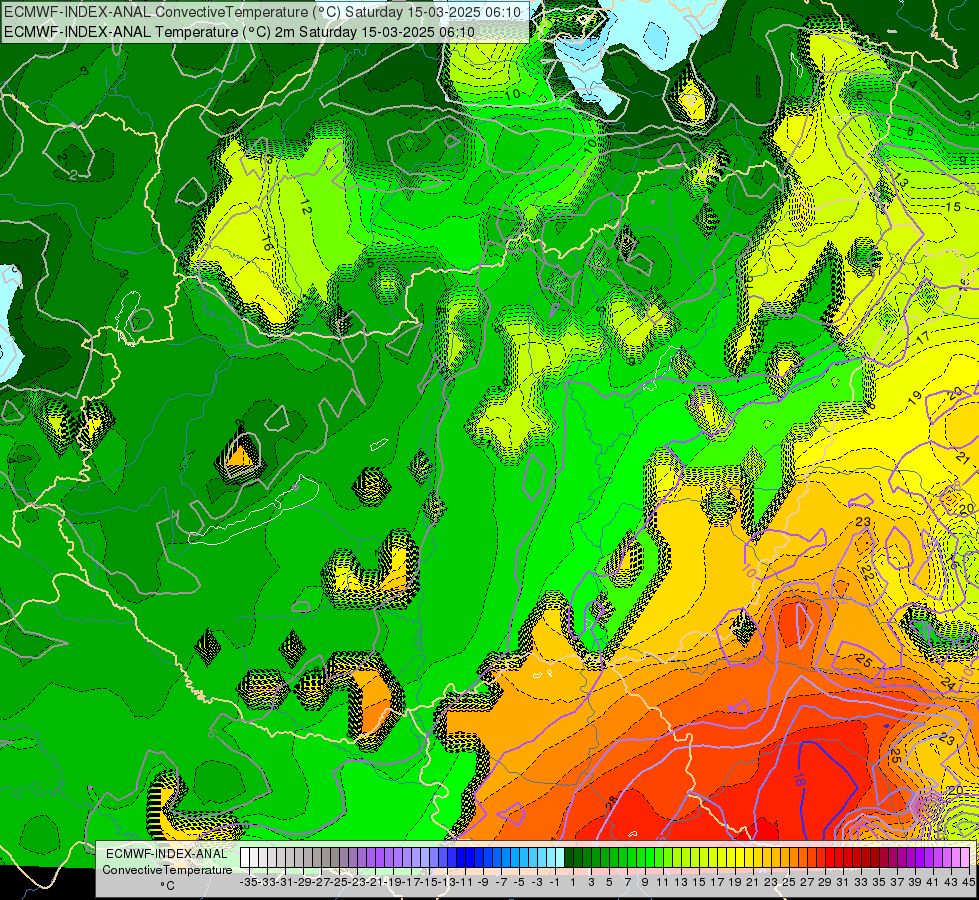The width and height of the screenshot is (979, 900).
Task: Click the blue 18 contour label on map
Action: pyautogui.click(x=799, y=779)
